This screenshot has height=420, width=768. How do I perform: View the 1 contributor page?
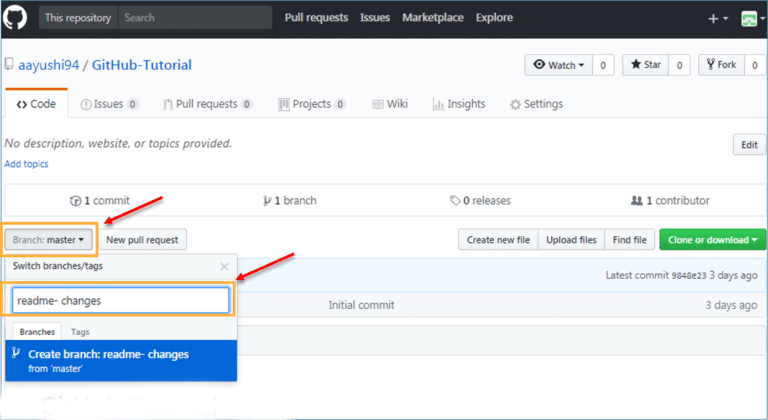point(670,200)
